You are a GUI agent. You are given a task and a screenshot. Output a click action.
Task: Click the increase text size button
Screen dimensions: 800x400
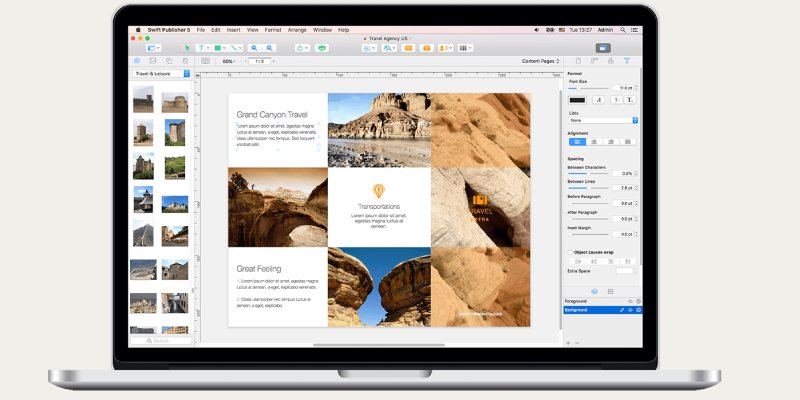click(x=630, y=100)
